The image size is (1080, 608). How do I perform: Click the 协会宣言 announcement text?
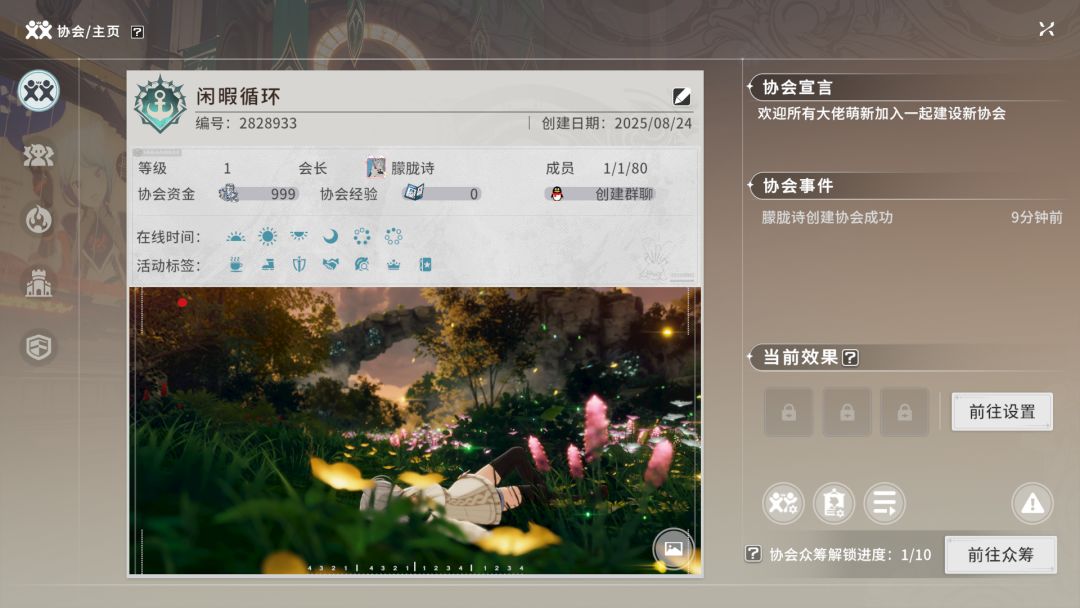tap(882, 114)
